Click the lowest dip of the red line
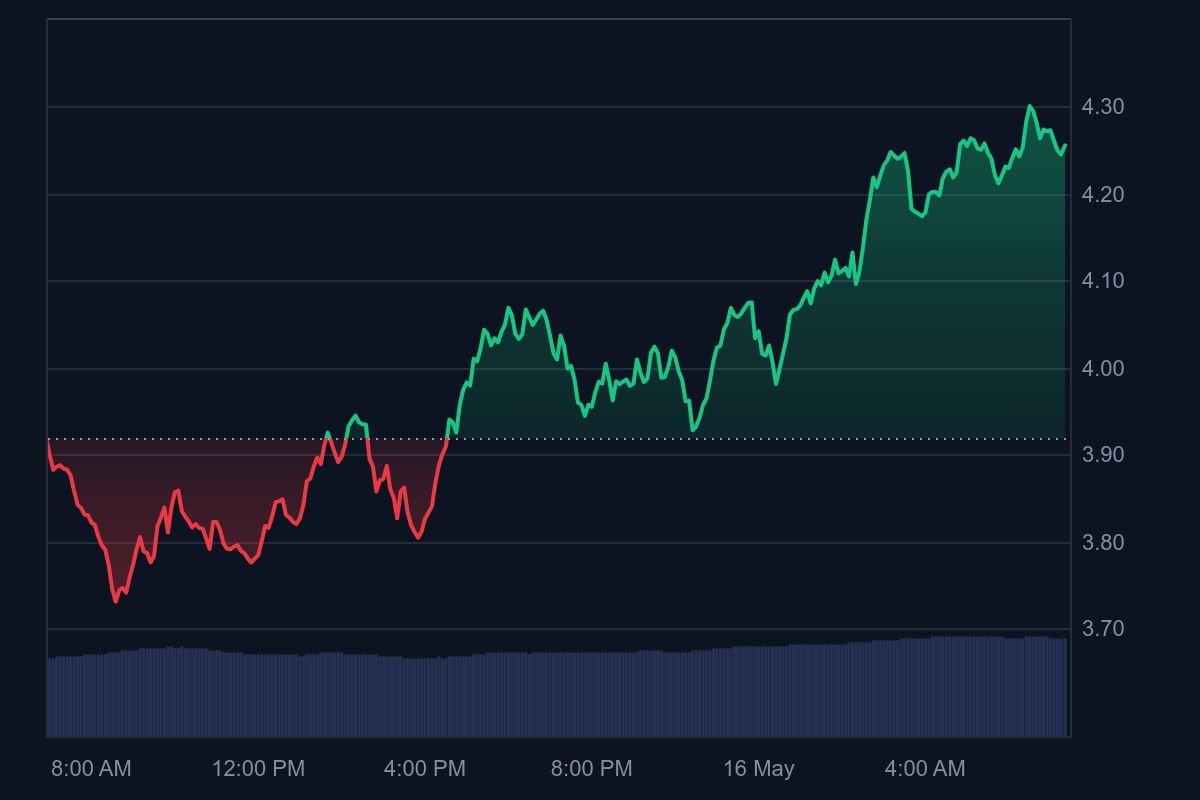Screen dimensions: 1200x800 click(x=116, y=601)
